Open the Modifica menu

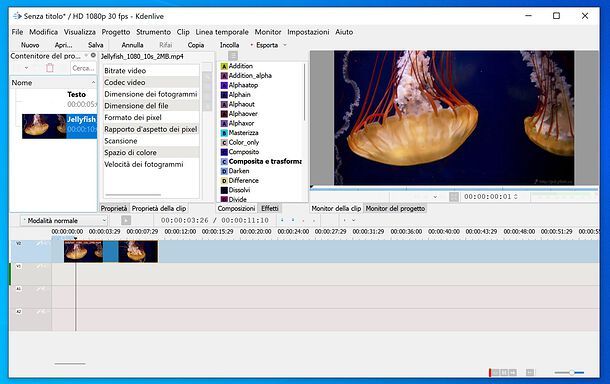coord(44,32)
